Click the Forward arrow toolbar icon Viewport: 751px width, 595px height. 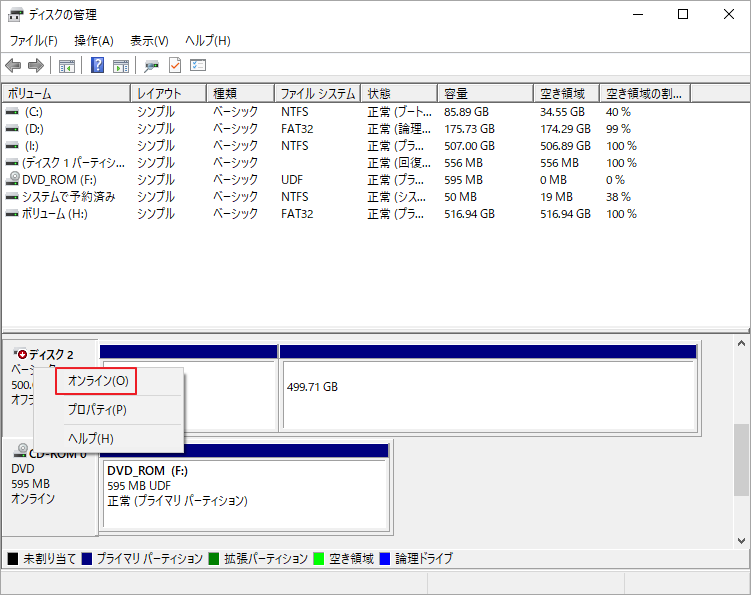tap(36, 65)
